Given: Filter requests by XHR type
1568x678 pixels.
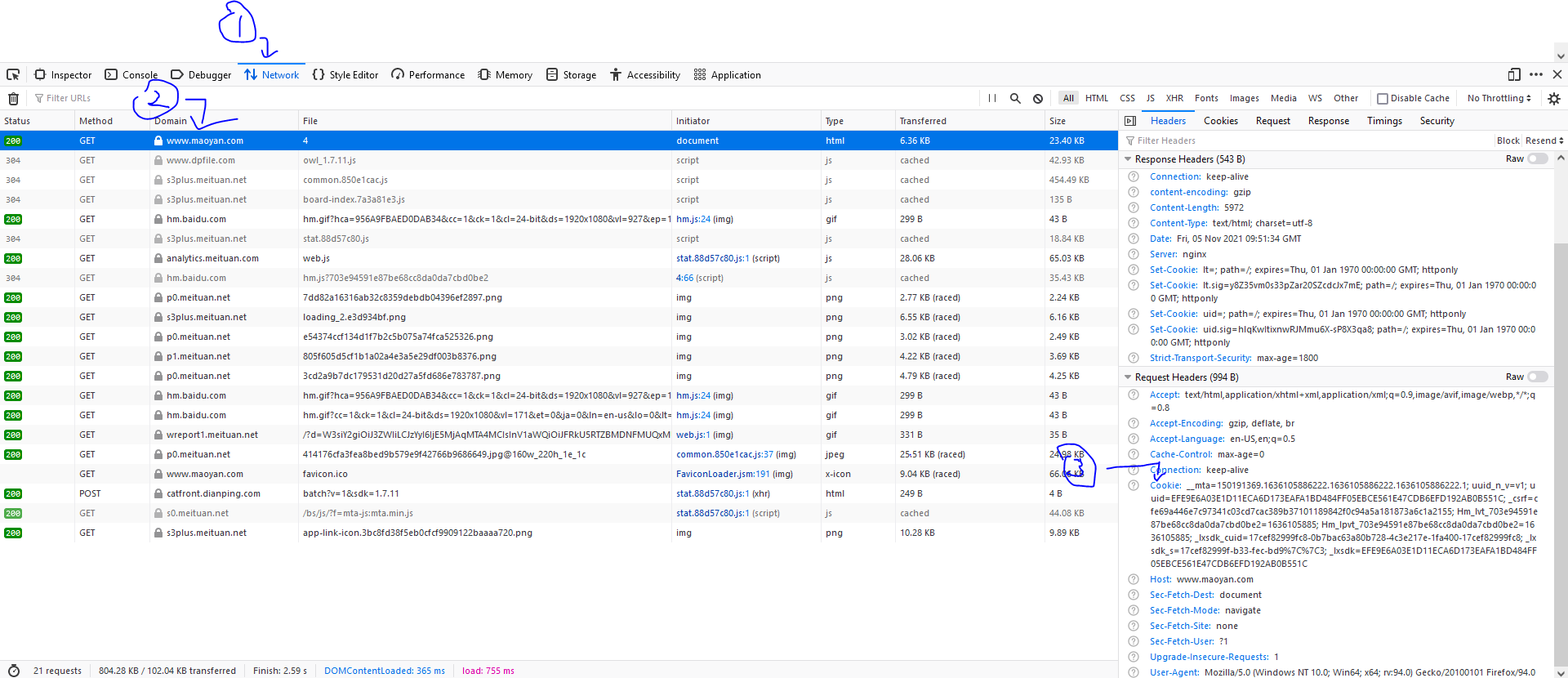Looking at the screenshot, I should 1174,98.
